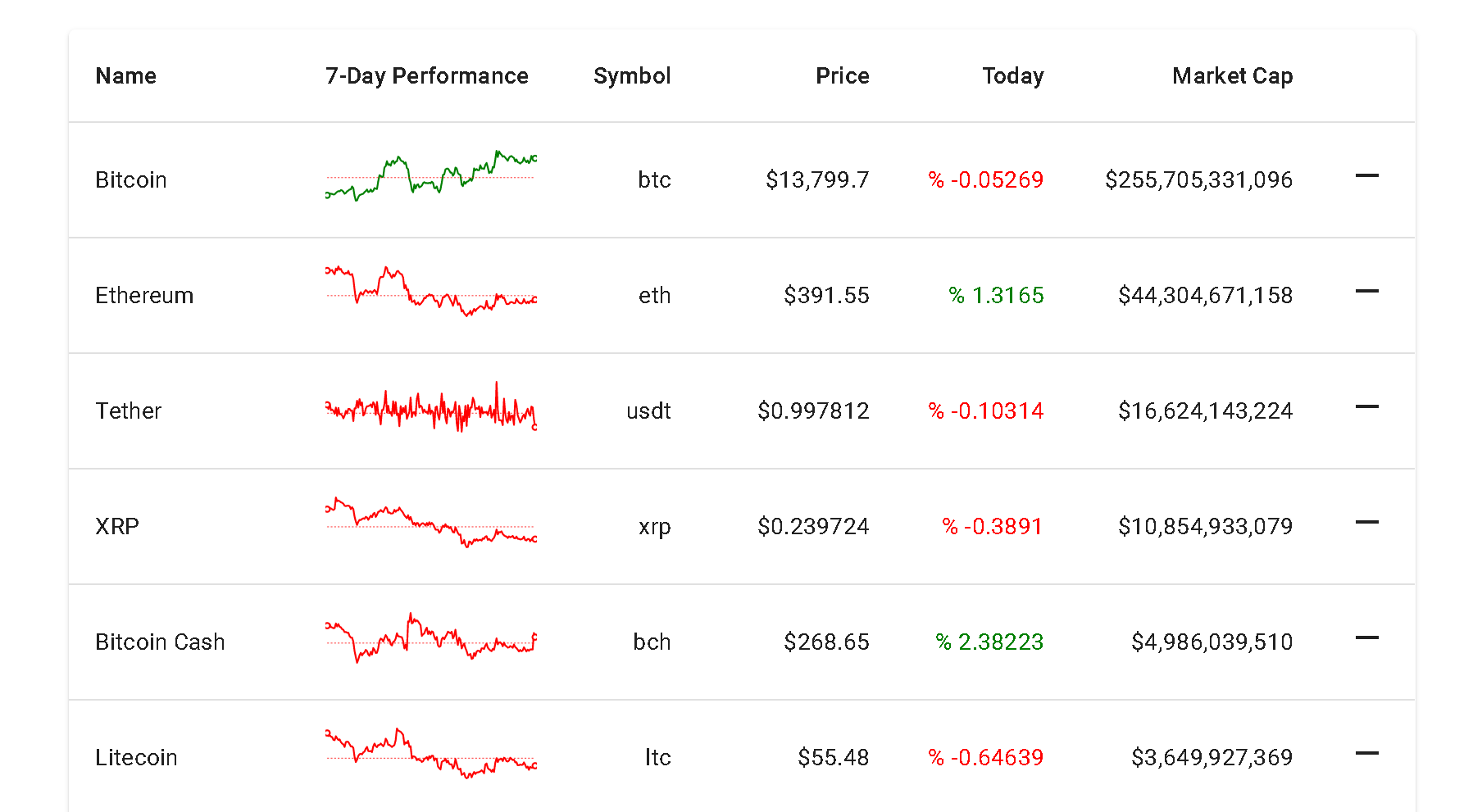The height and width of the screenshot is (812, 1473).
Task: Open the Tether 7-day sparkline chart
Action: point(431,406)
